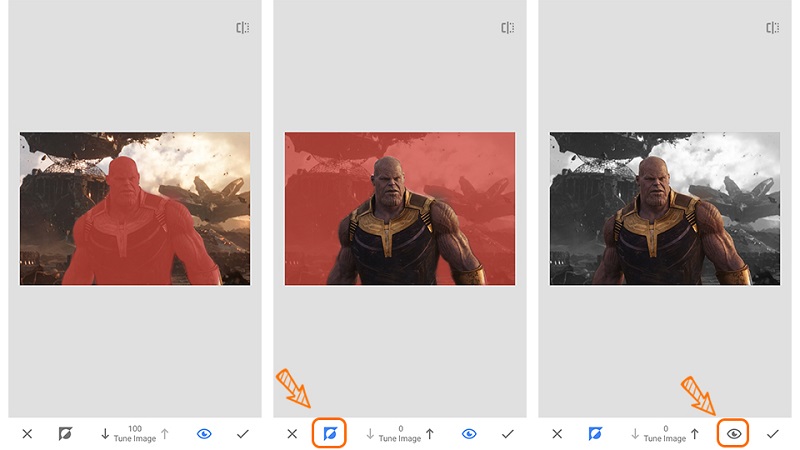Tap the compare icon in the middle screen
Screen dimensions: 800x450
pos(507,28)
